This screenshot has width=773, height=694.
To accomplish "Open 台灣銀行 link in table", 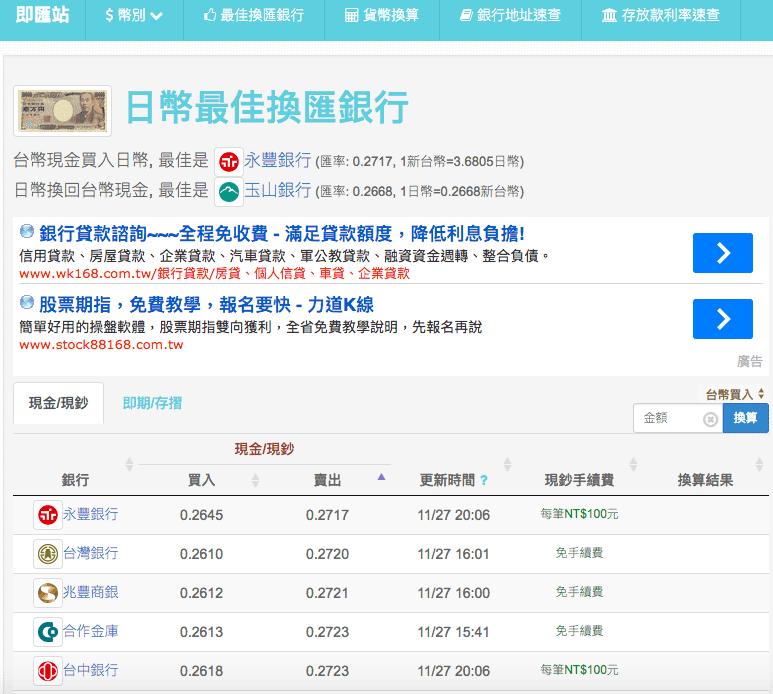I will 91,553.
